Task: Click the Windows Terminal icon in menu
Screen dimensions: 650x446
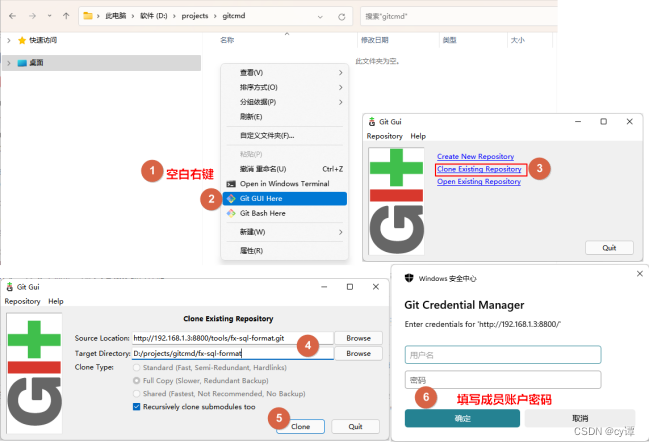Action: tap(231, 184)
